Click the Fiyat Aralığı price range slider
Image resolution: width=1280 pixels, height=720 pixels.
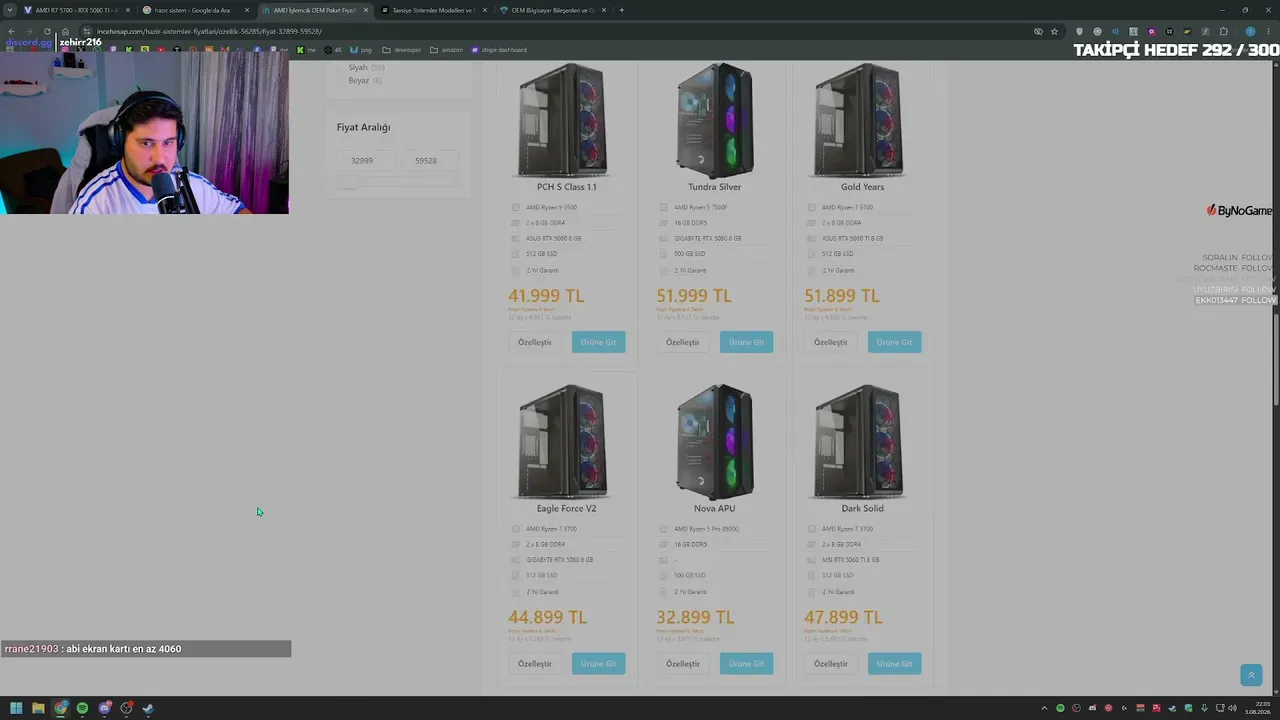[x=400, y=182]
